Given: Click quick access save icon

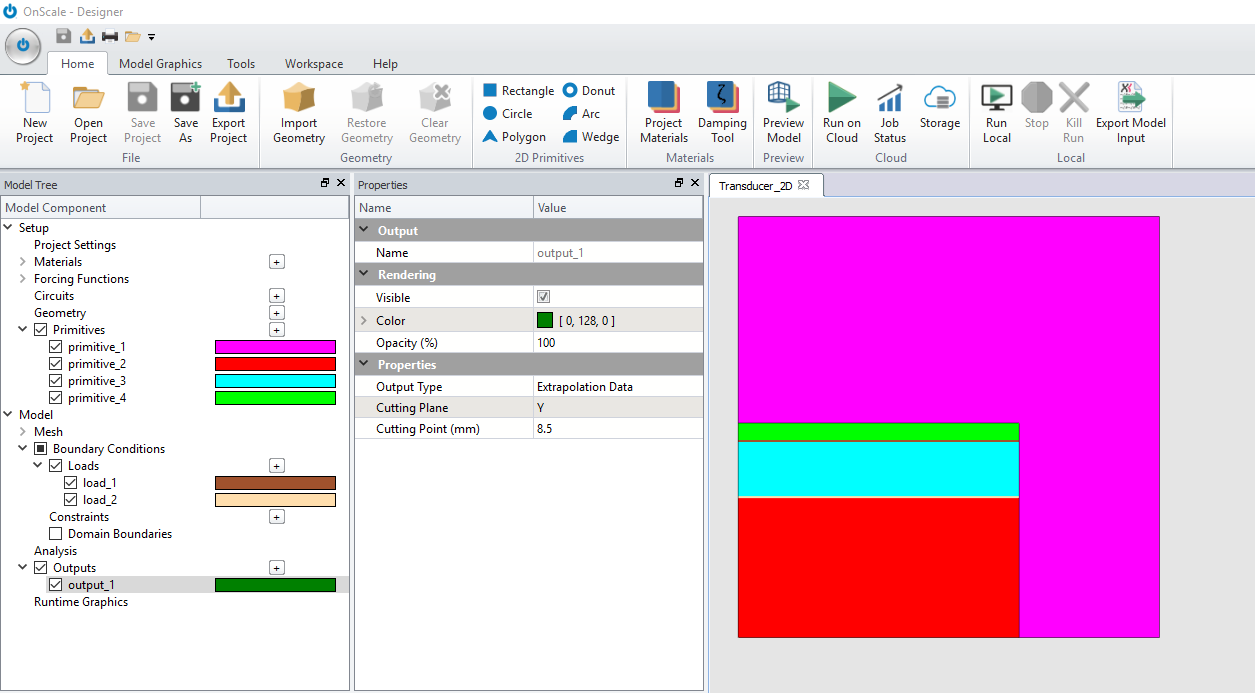Looking at the screenshot, I should point(64,36).
